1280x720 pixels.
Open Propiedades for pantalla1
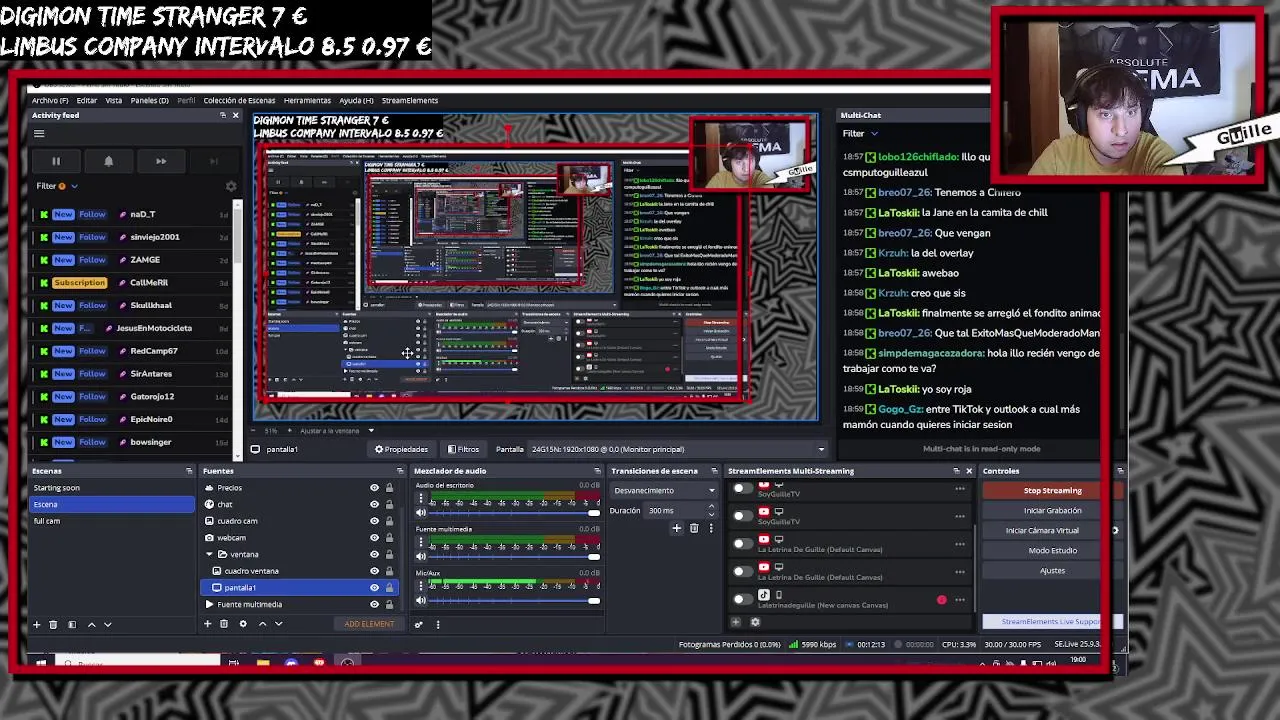401,449
